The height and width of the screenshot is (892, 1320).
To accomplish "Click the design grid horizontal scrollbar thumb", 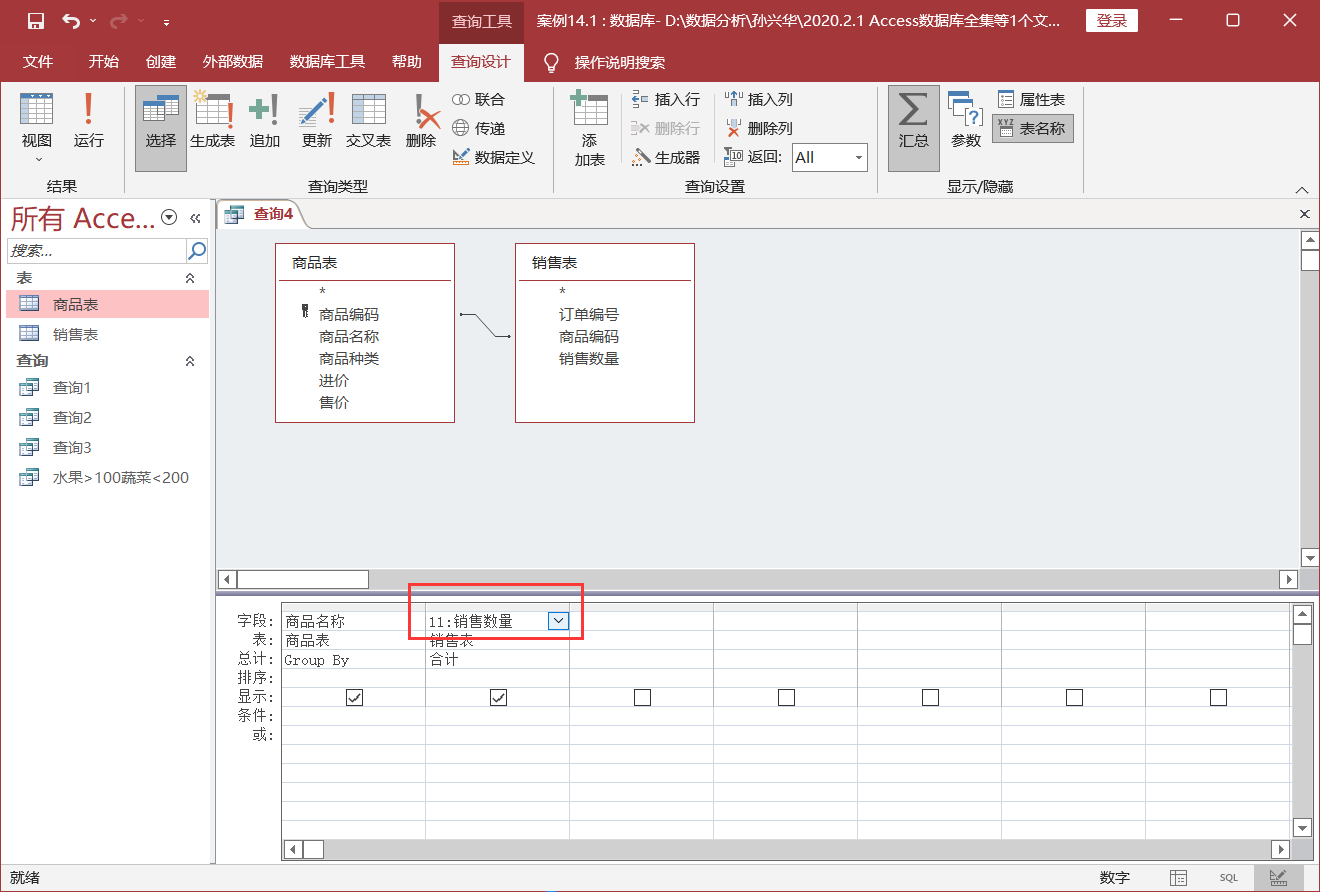I will [313, 849].
